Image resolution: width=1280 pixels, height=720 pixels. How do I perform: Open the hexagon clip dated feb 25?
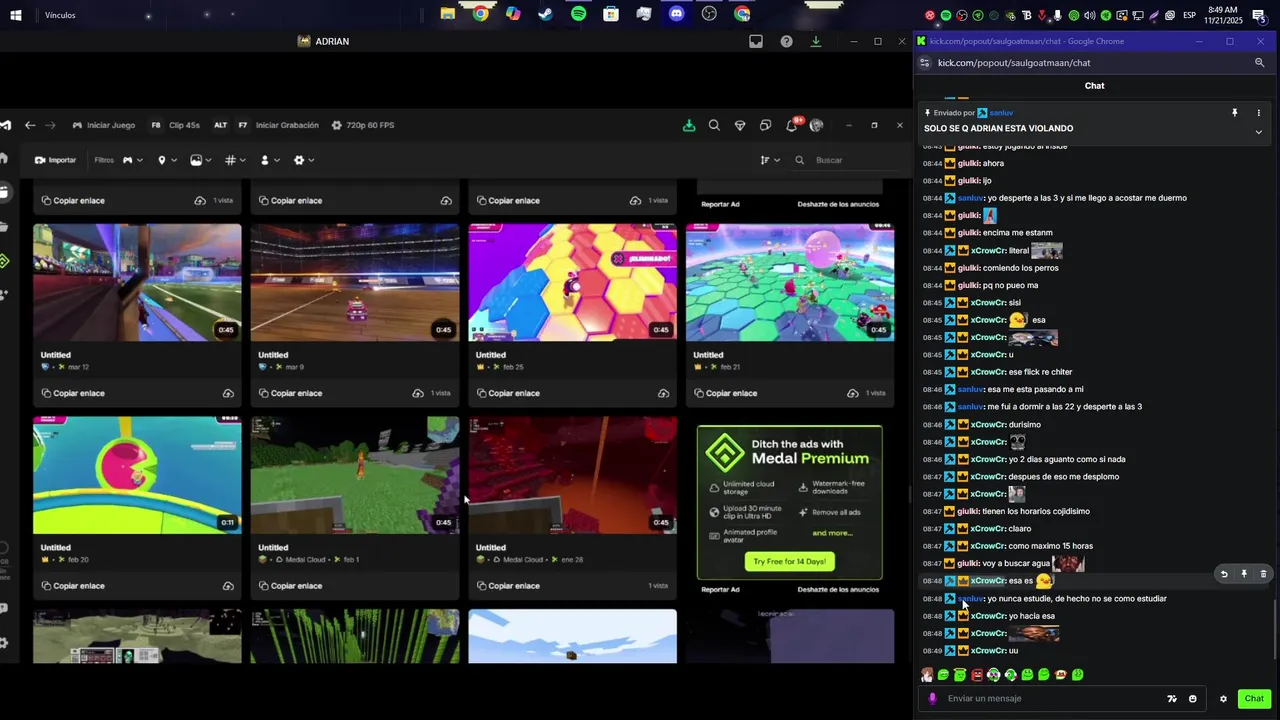click(x=572, y=282)
